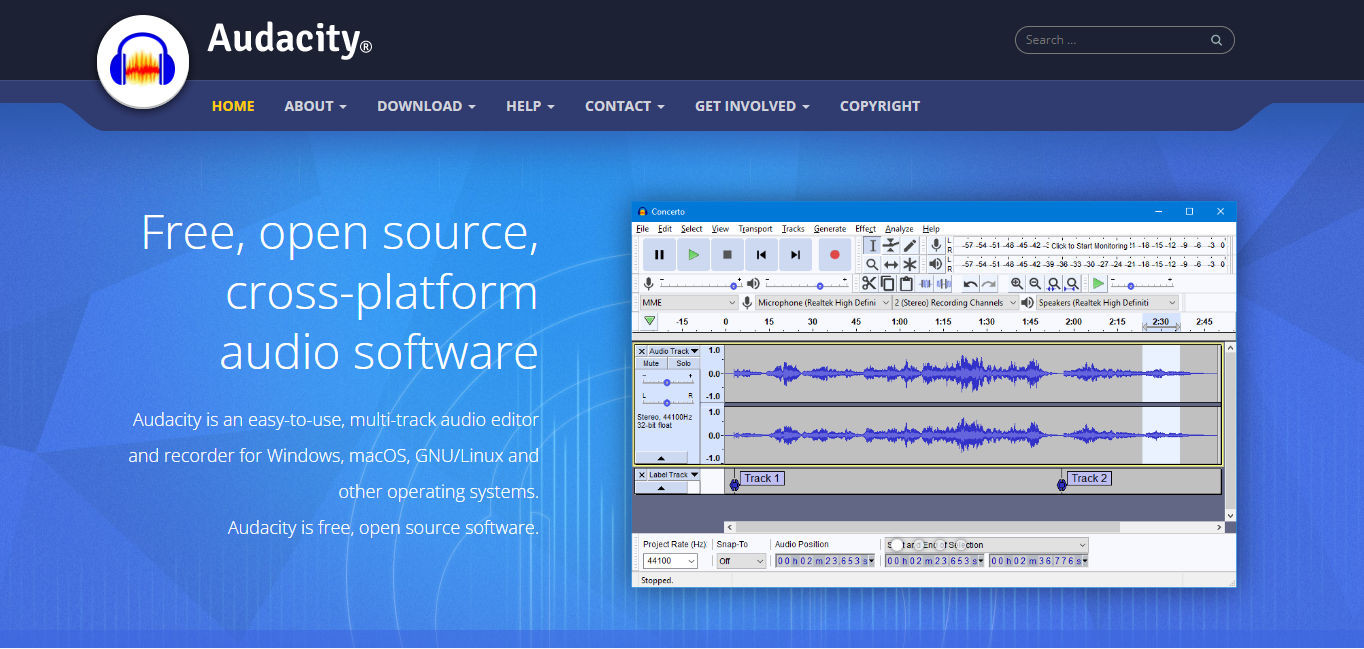Cut audio with the scissors icon
Image resolution: width=1364 pixels, height=649 pixels.
(x=868, y=283)
